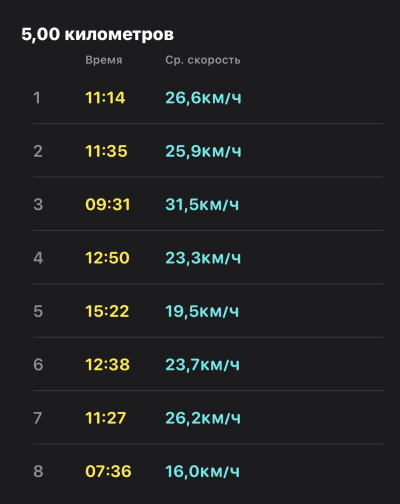Click the 16,0км/ч speed value
This screenshot has width=400, height=504.
[203, 471]
